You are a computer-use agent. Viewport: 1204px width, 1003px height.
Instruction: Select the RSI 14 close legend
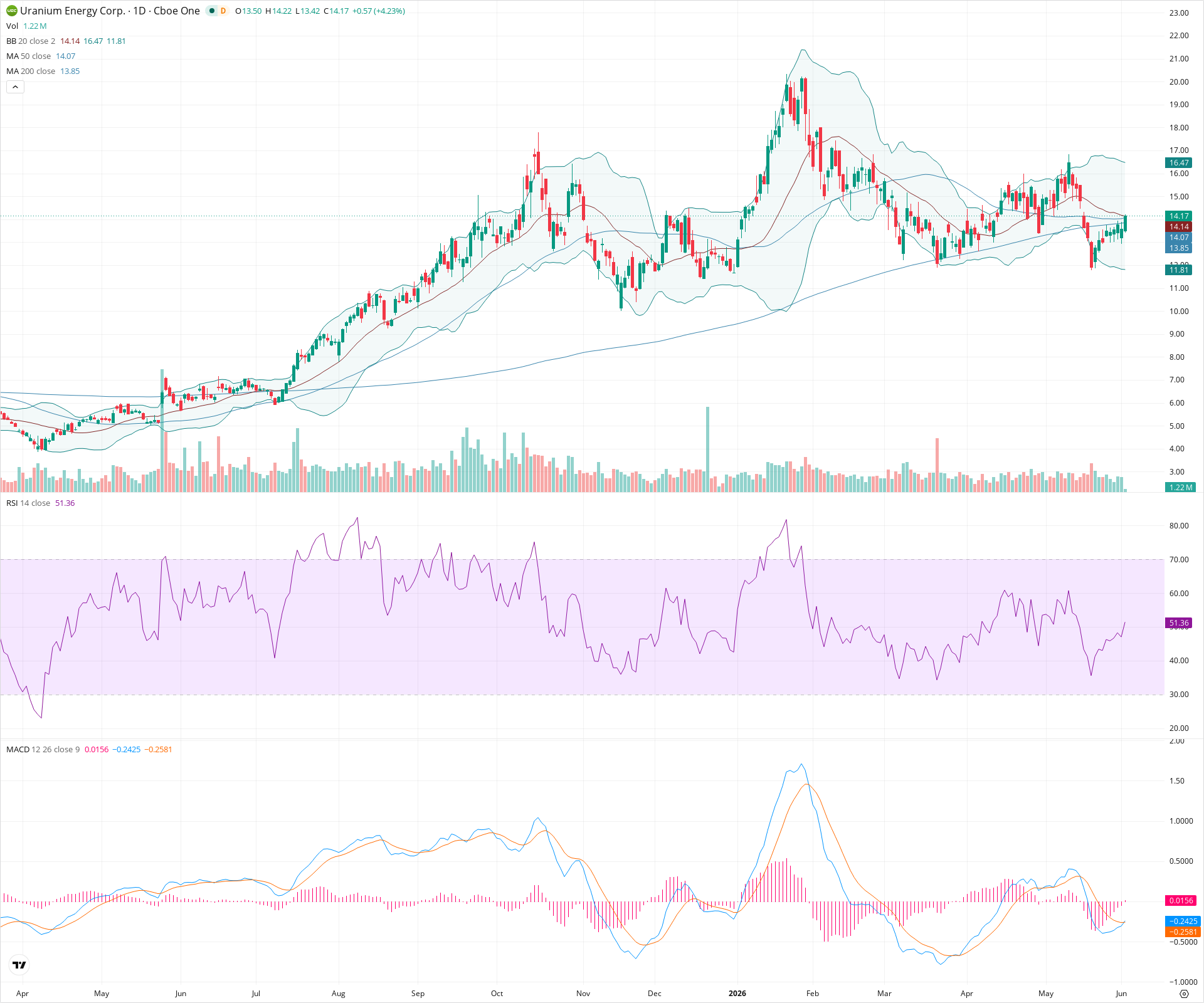point(28,503)
